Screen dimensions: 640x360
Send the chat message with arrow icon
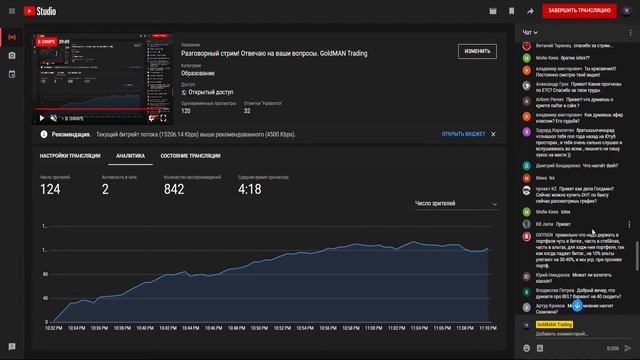[x=628, y=348]
